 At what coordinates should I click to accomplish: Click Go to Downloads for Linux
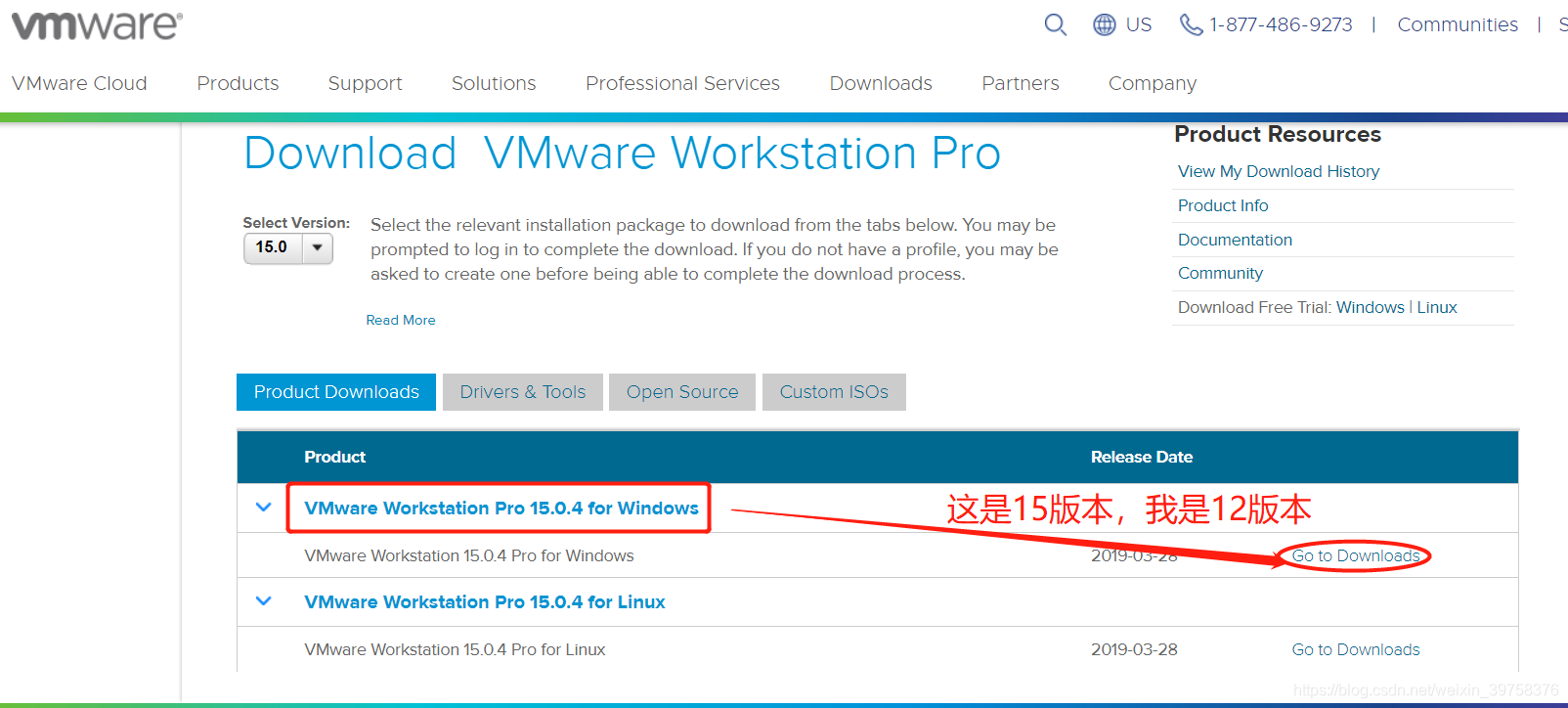point(1356,649)
